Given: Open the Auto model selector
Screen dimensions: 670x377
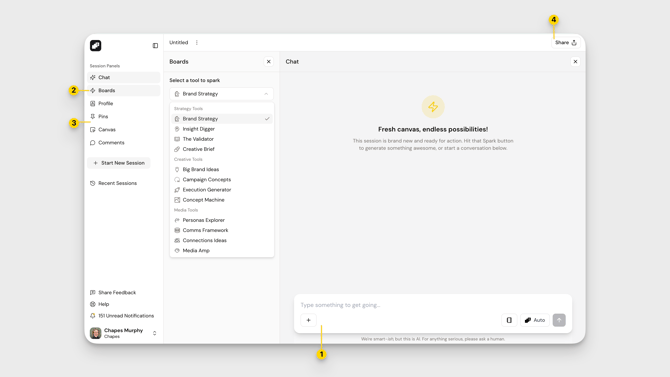Looking at the screenshot, I should (535, 320).
